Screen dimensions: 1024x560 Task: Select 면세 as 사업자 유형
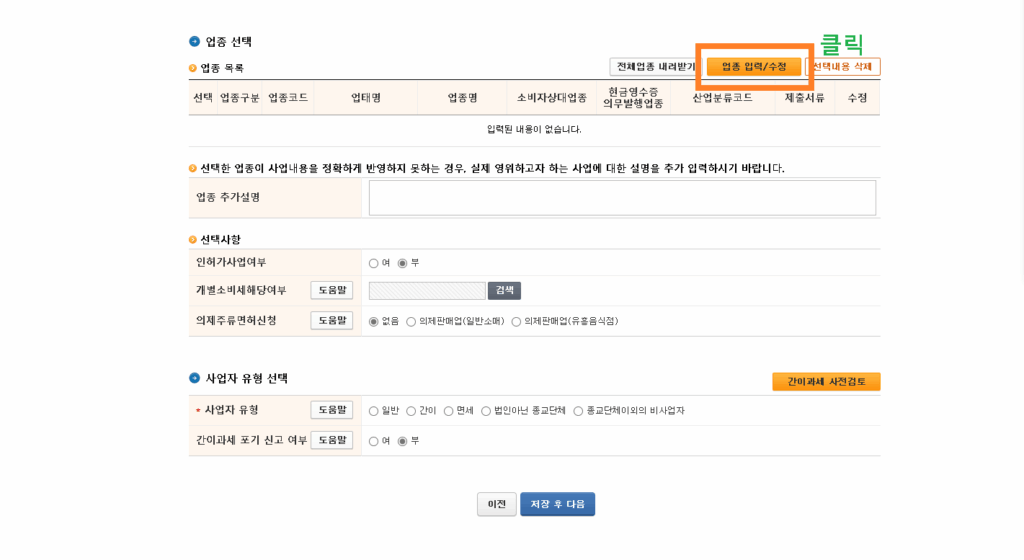[x=449, y=411]
